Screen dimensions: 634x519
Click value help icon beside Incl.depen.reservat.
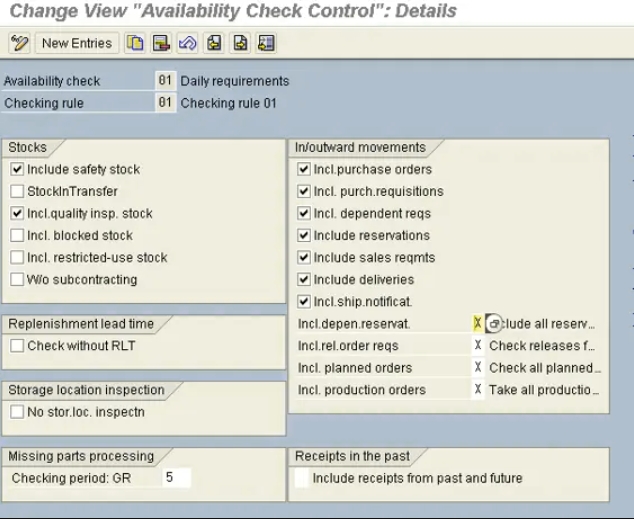(x=492, y=324)
